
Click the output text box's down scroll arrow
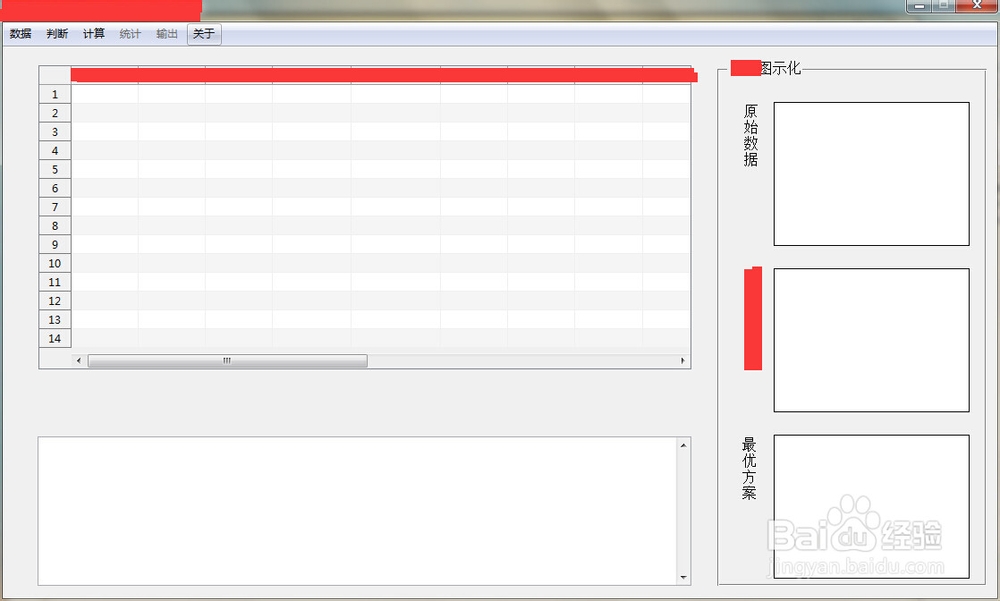coord(683,577)
